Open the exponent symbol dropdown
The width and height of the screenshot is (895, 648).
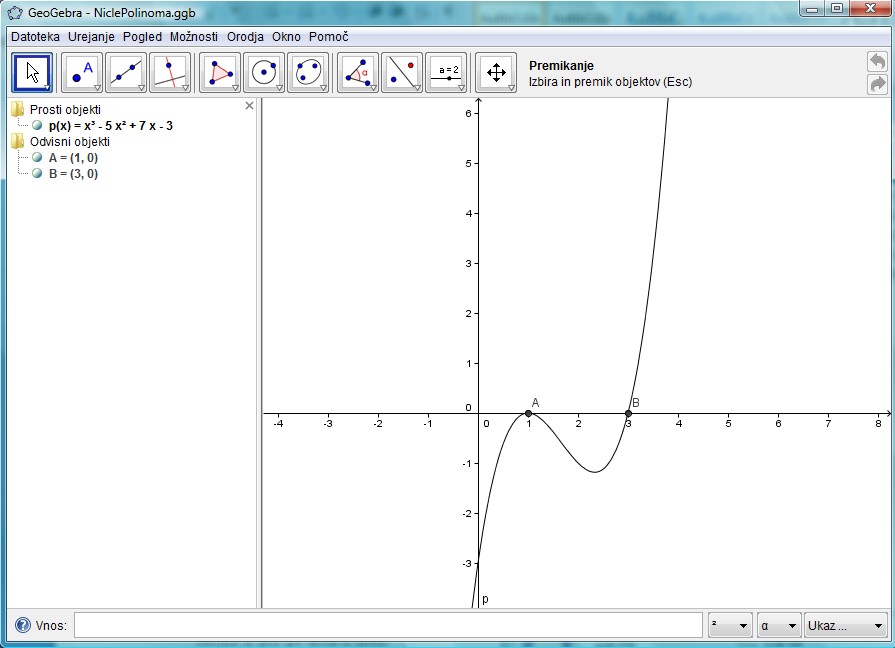729,626
